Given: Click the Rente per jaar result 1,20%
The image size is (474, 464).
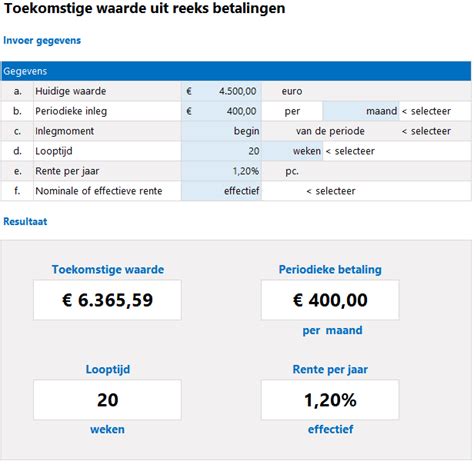Looking at the screenshot, I should click(x=330, y=400).
